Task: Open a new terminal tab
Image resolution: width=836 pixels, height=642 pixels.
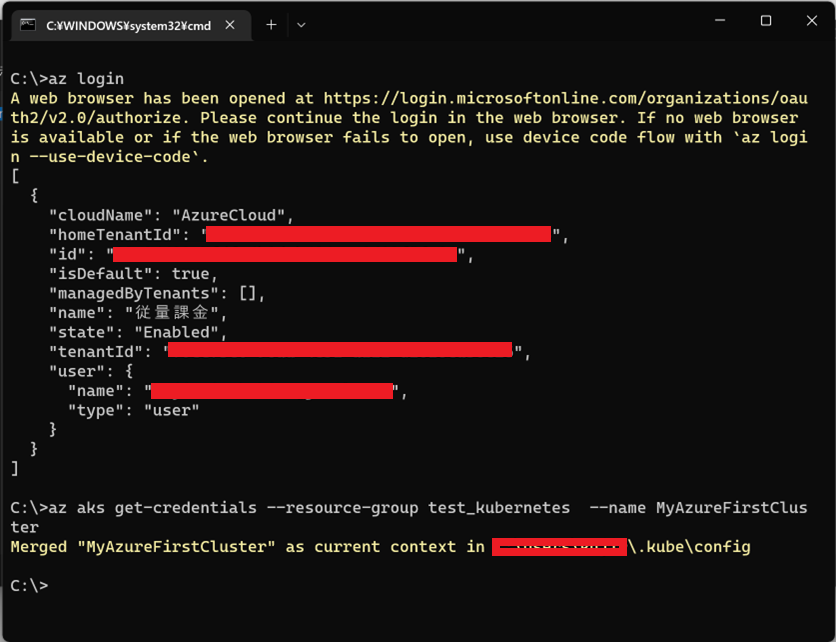Action: [x=271, y=25]
